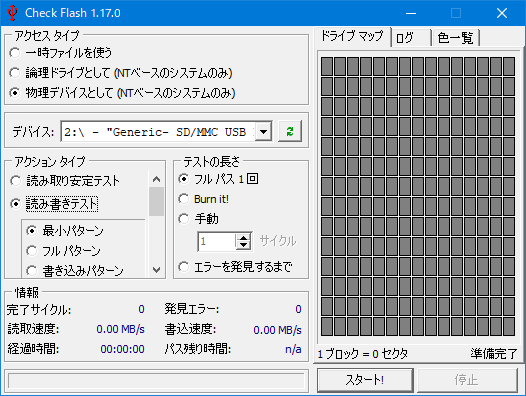This screenshot has height=396, width=526.
Task: Click the 1 ブロック = 0 セクタ text
Action: coord(363,354)
